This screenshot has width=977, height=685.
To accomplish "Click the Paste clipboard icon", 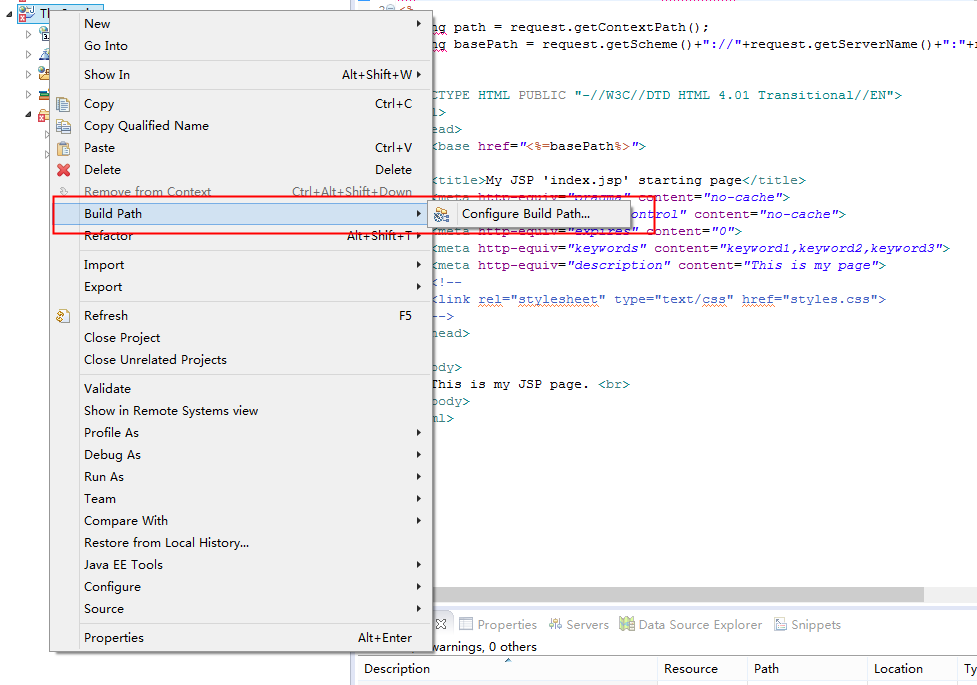I will pos(64,147).
